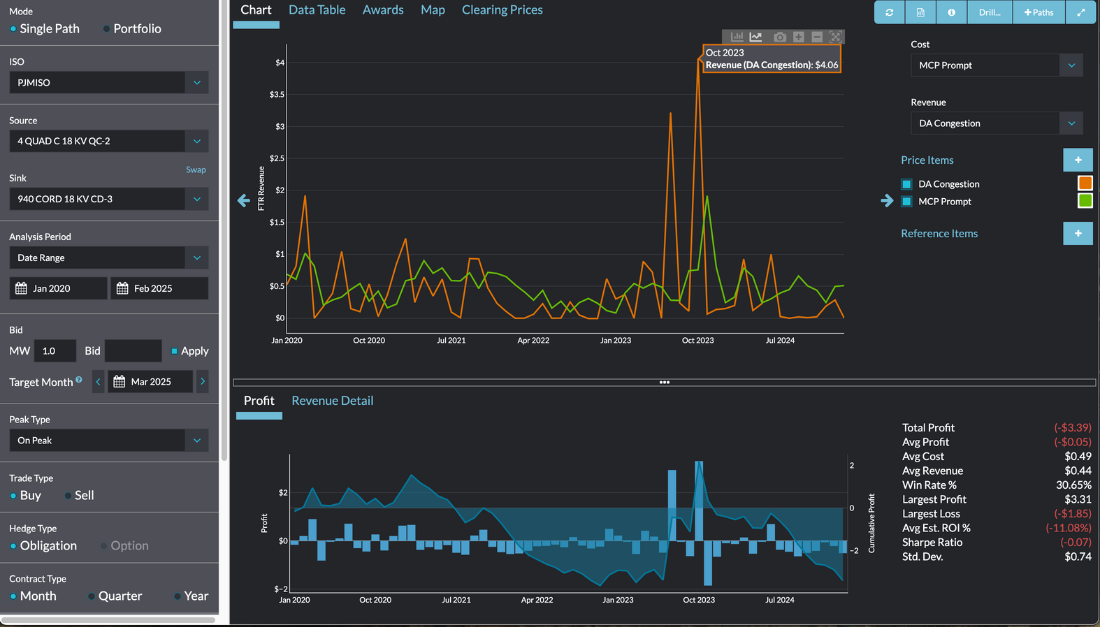
Task: Click the + Paths button
Action: coord(1039,12)
